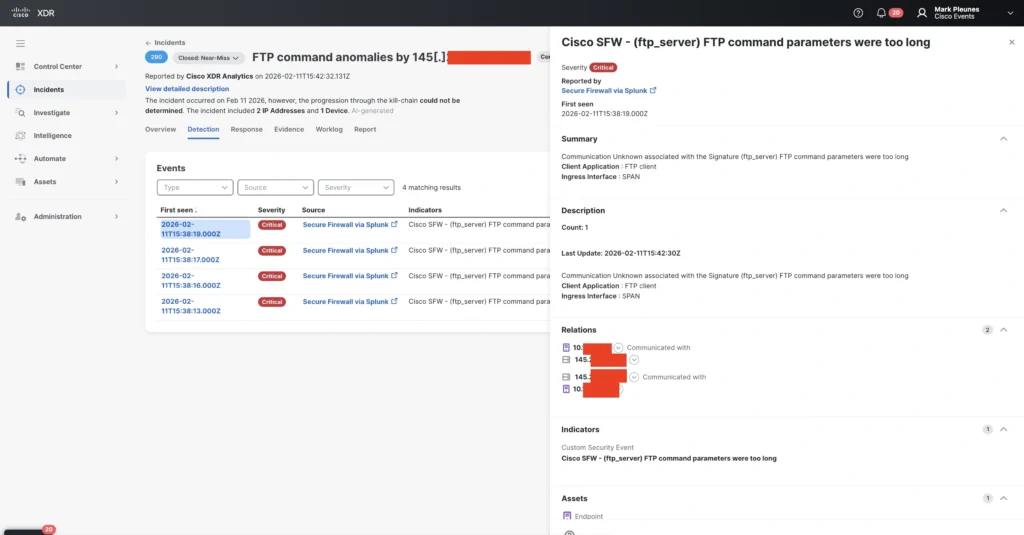Click the indicator name under Custom Security Event
This screenshot has height=535, width=1024.
coord(669,459)
